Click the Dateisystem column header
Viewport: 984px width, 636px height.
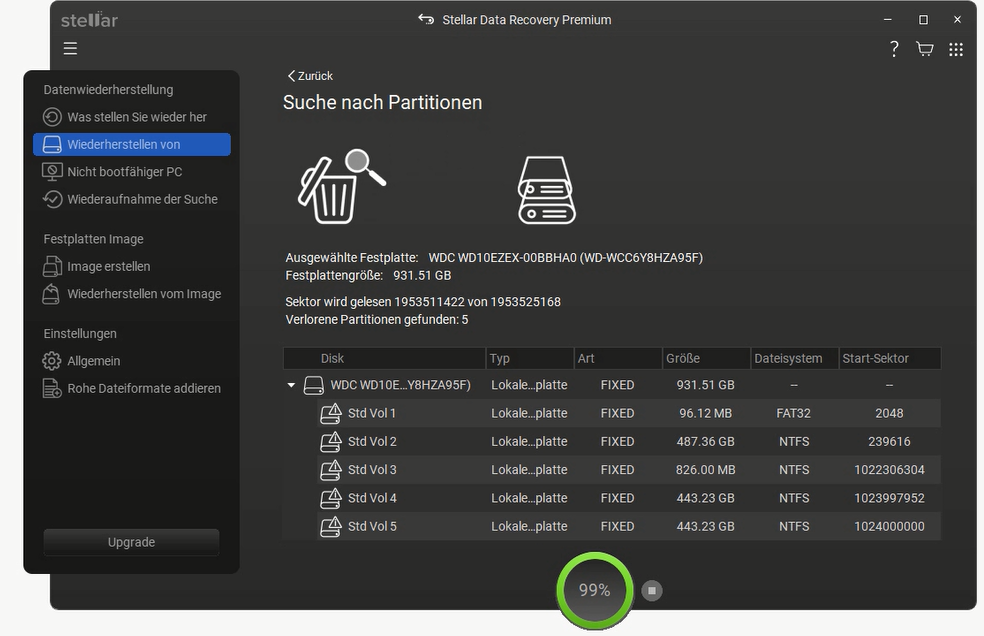(794, 358)
